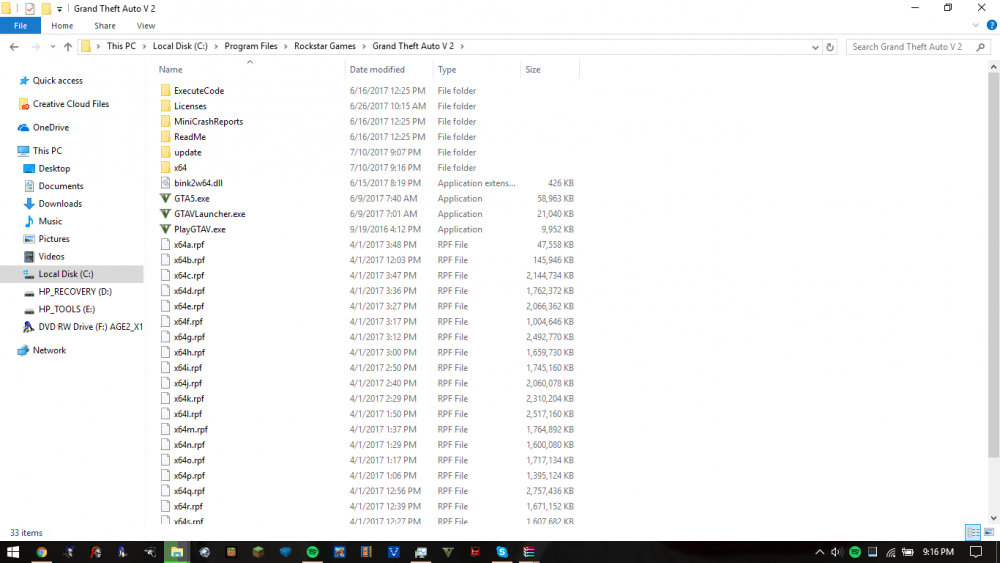Sort by the Name column header
1000x563 pixels.
tap(170, 69)
